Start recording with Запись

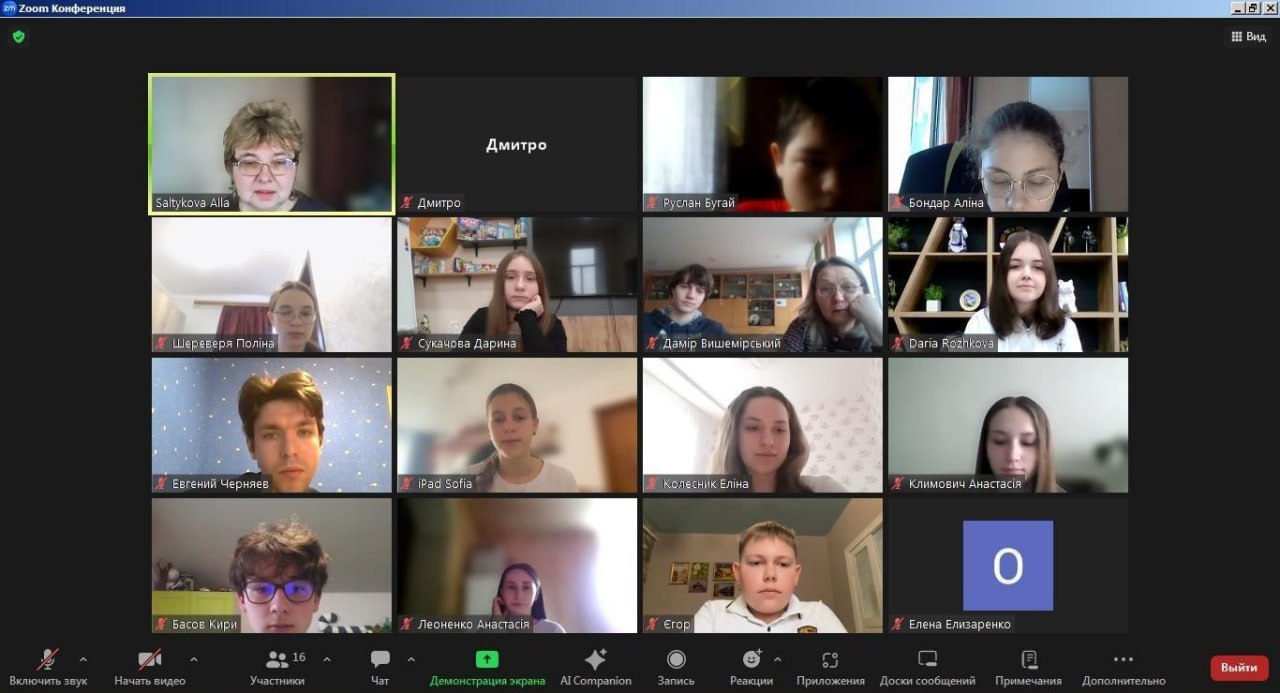[676, 667]
